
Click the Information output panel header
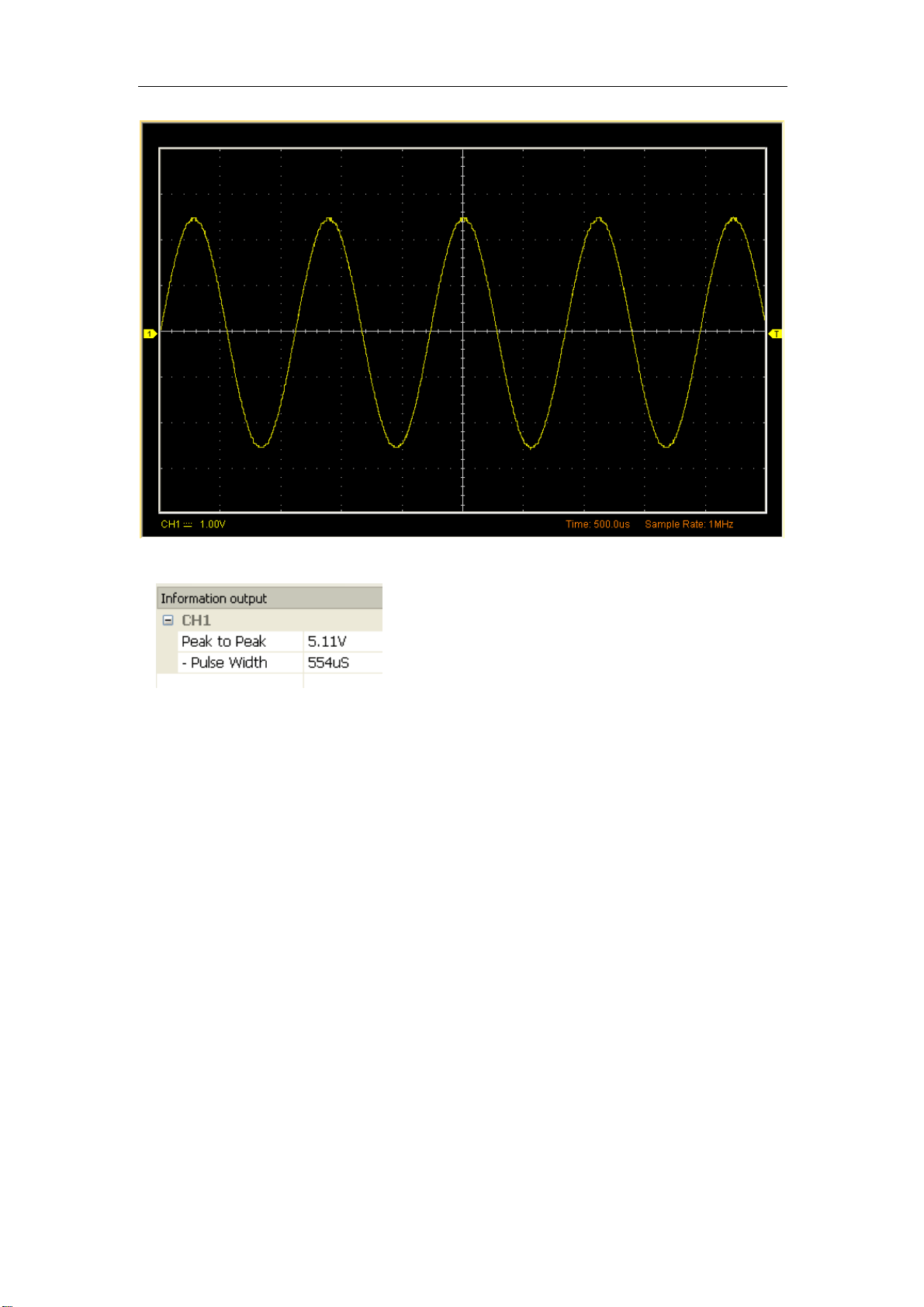coord(269,598)
